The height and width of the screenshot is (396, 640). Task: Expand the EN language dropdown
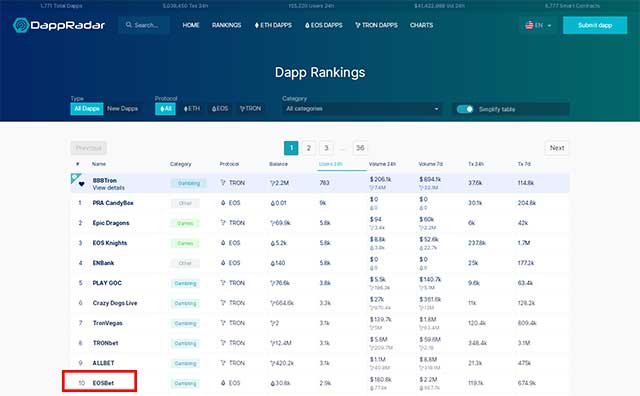point(538,25)
